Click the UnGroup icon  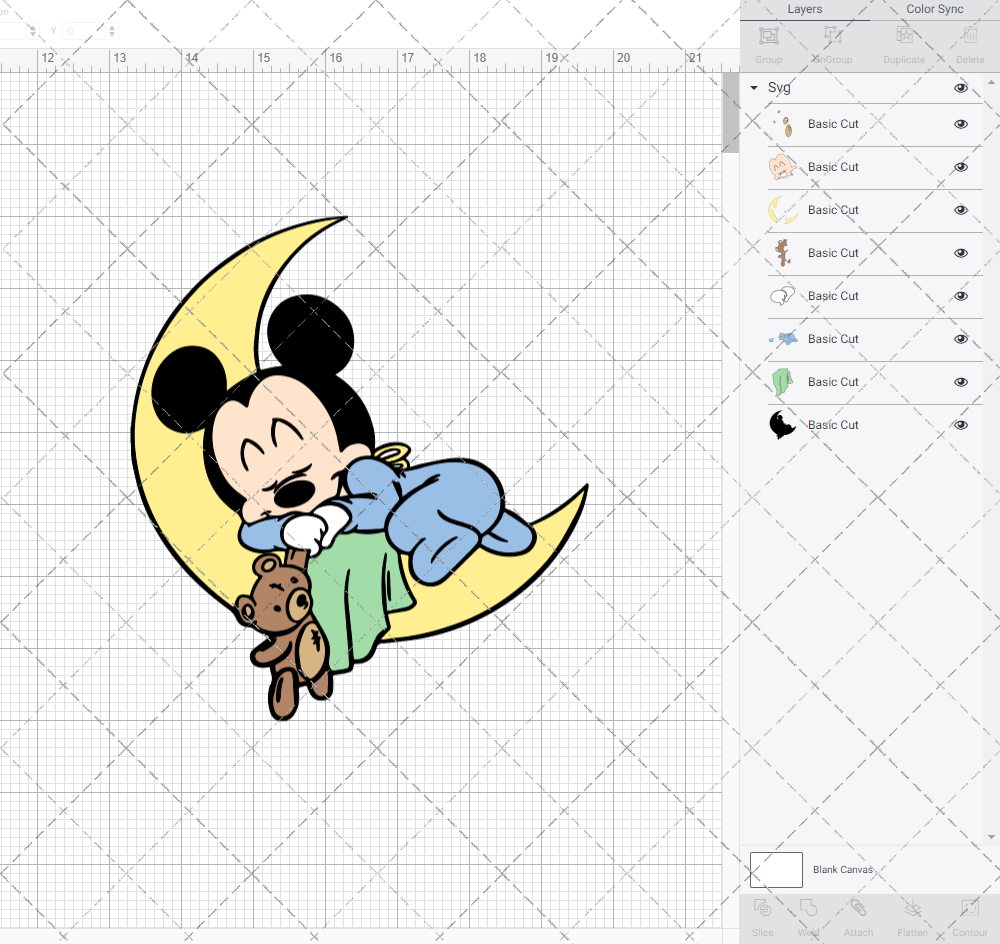pyautogui.click(x=832, y=36)
